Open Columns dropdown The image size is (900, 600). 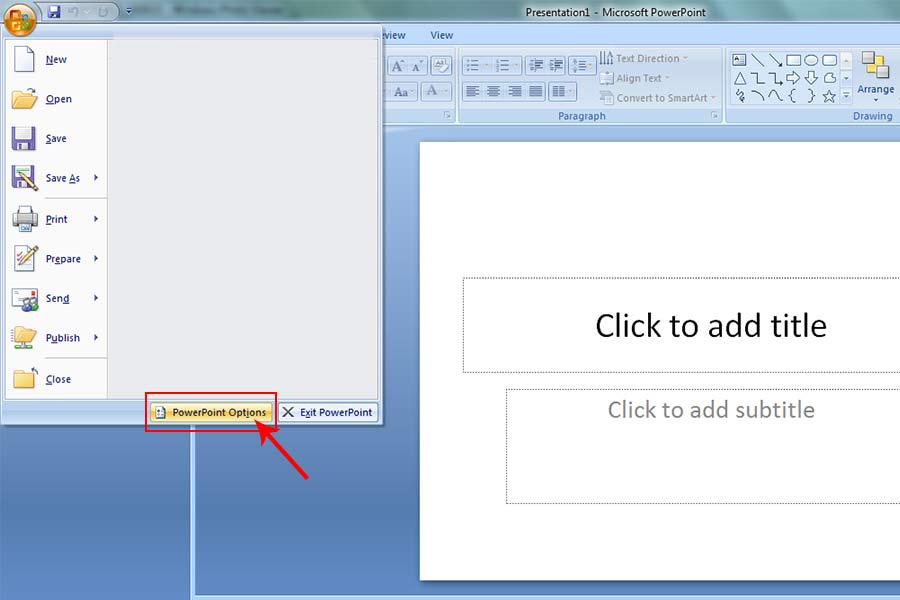click(x=562, y=91)
